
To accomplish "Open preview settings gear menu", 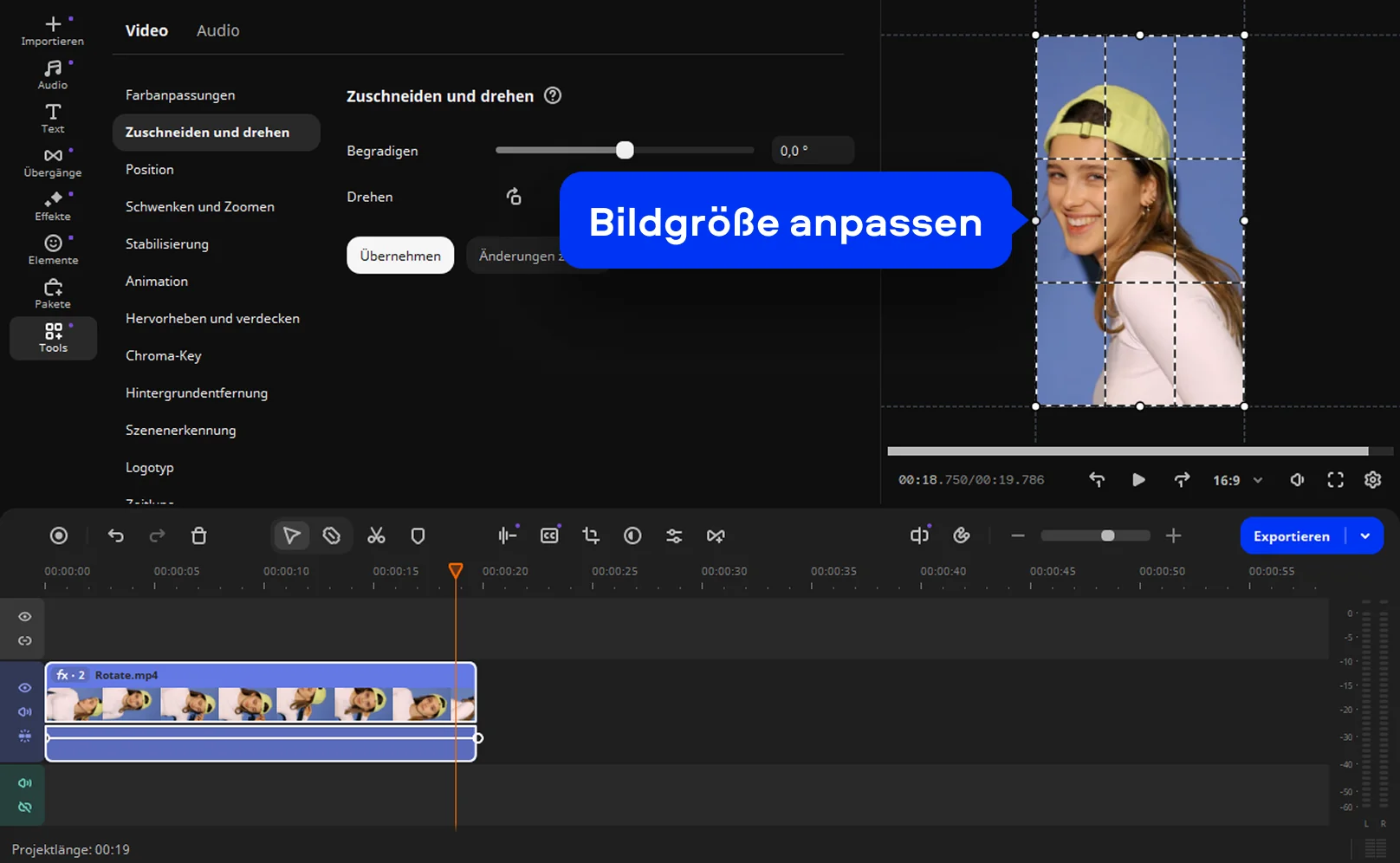I will [x=1372, y=480].
